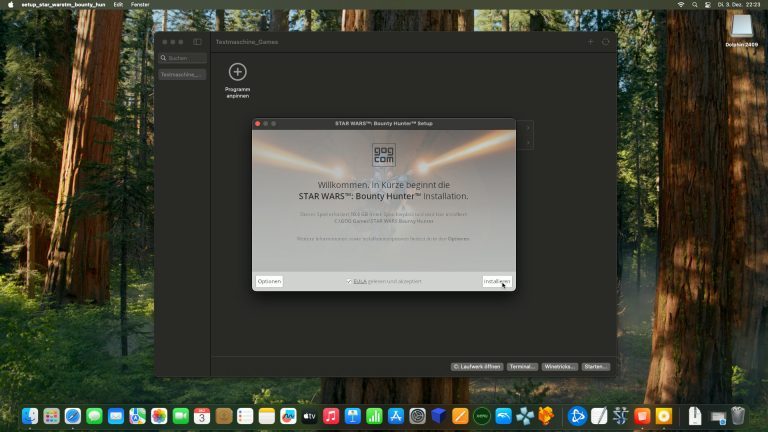Viewport: 768px width, 432px height.
Task: Open Launchpad in the Dock
Action: [51, 416]
